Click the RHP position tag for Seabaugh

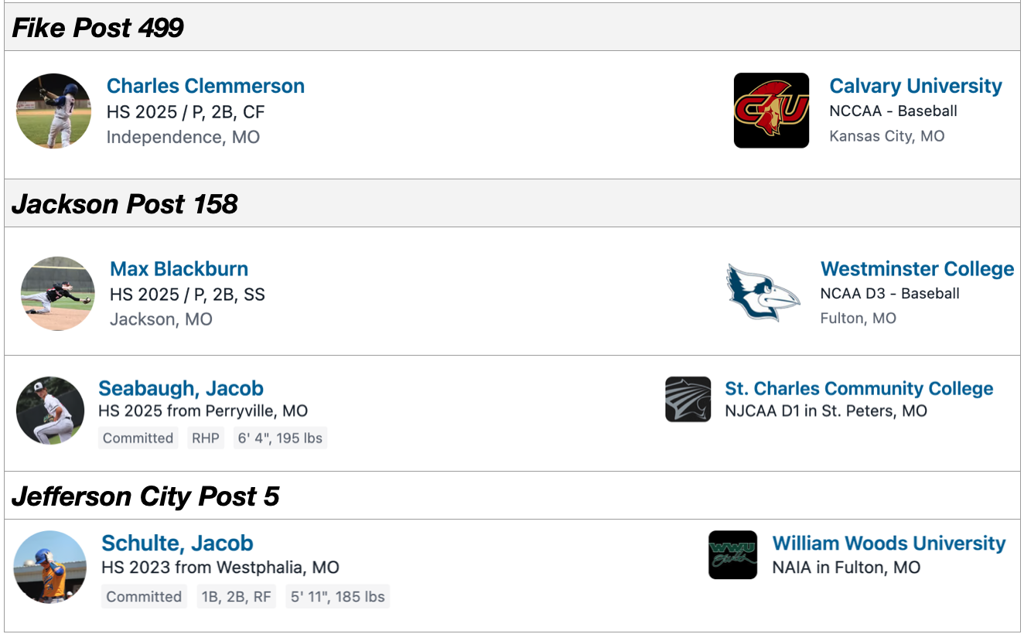tap(205, 438)
